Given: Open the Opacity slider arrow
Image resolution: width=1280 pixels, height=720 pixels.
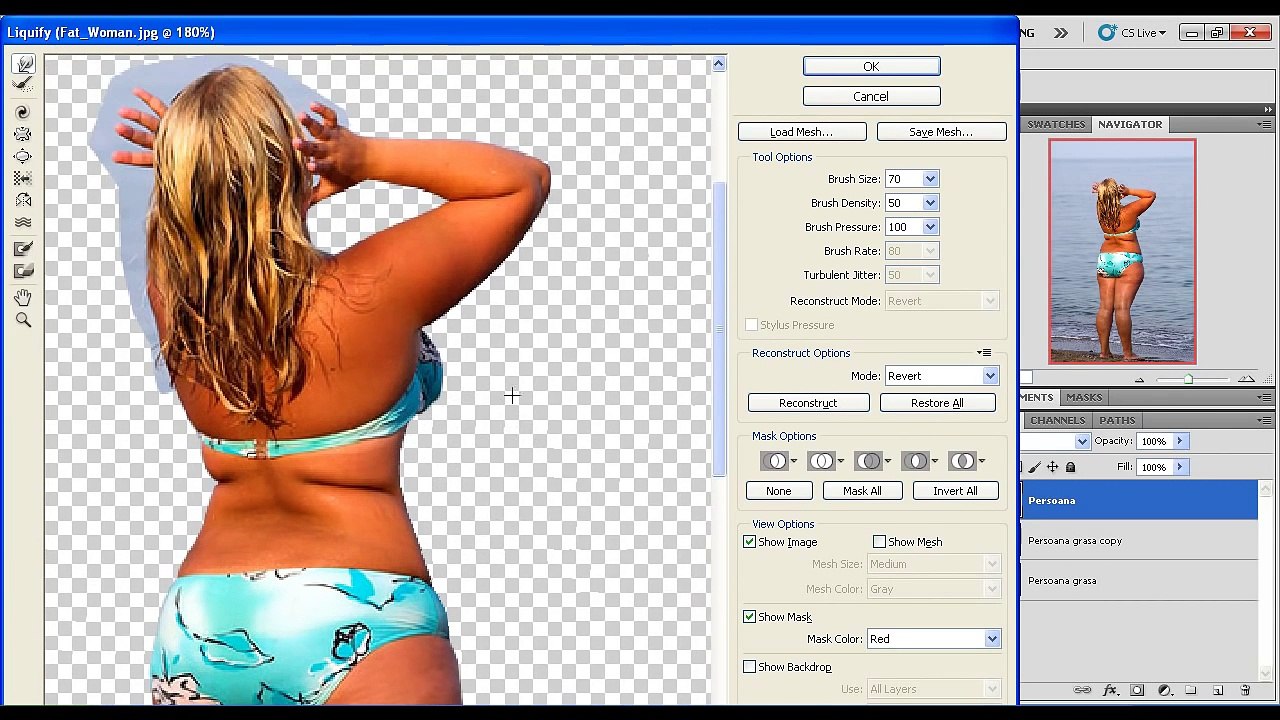Looking at the screenshot, I should [1180, 441].
